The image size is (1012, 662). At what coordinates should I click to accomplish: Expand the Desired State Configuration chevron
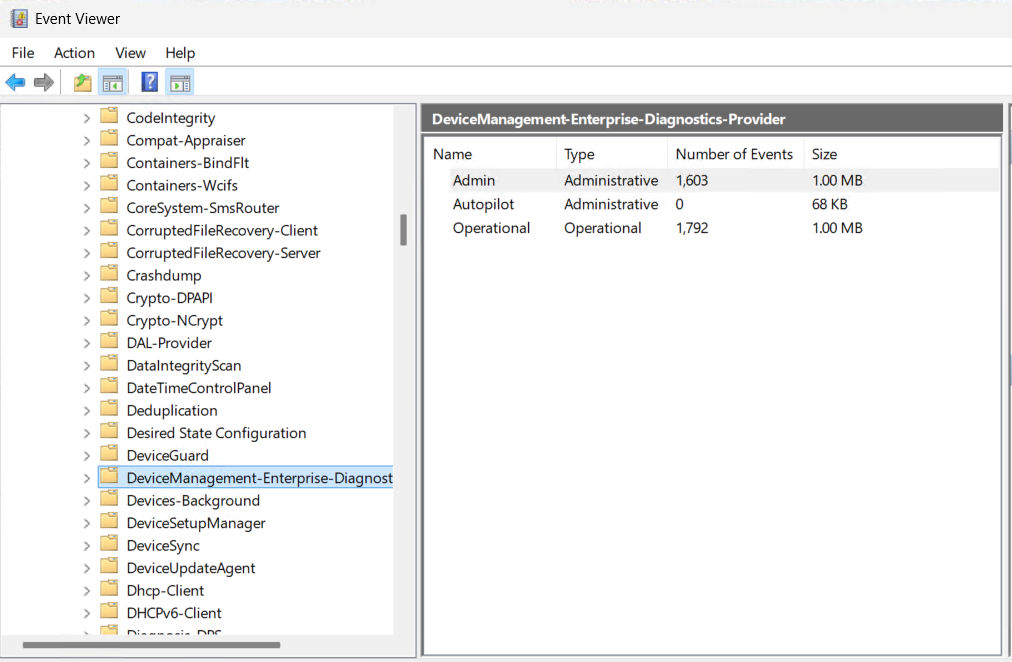coord(86,434)
